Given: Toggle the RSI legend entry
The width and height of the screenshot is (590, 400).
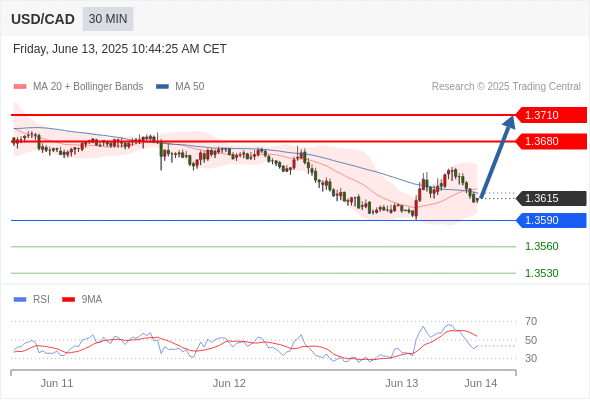Looking at the screenshot, I should pos(41,300).
